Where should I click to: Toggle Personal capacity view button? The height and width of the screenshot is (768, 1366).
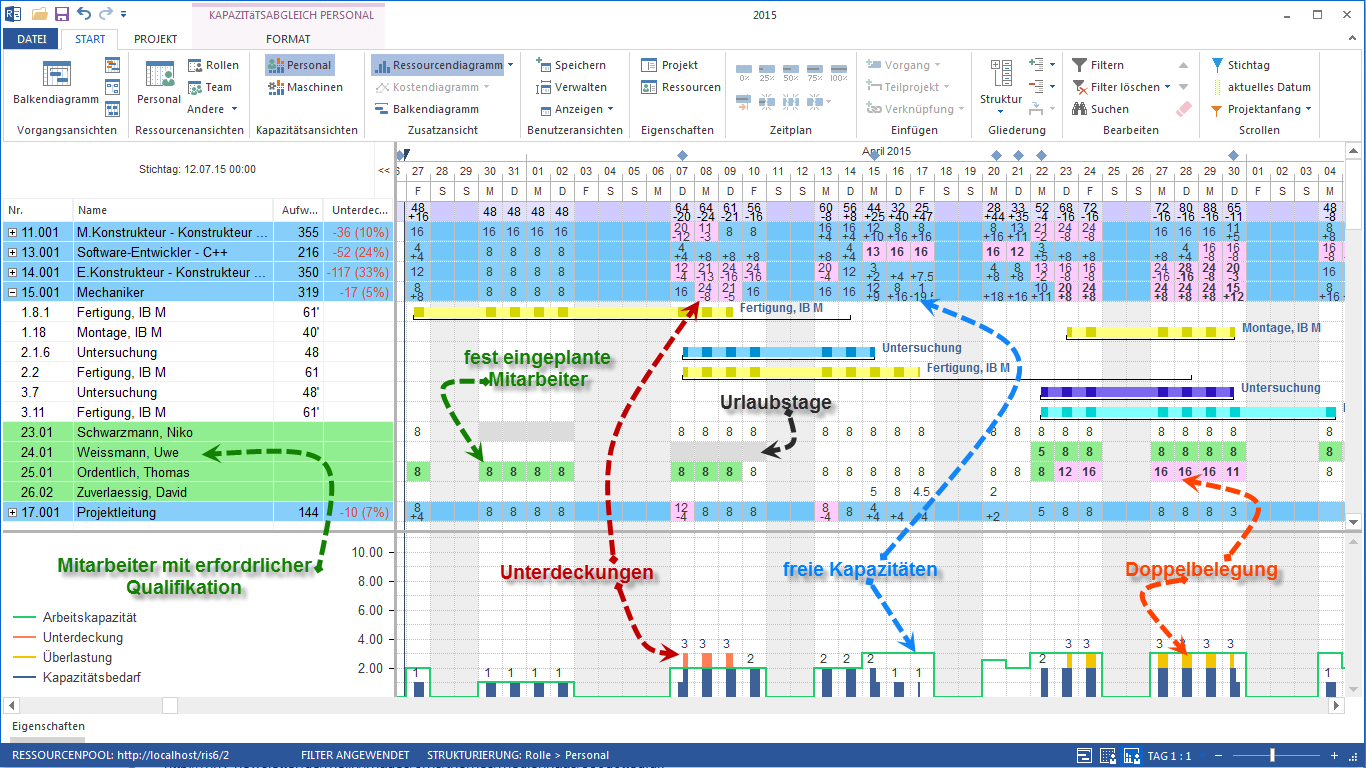click(x=299, y=65)
